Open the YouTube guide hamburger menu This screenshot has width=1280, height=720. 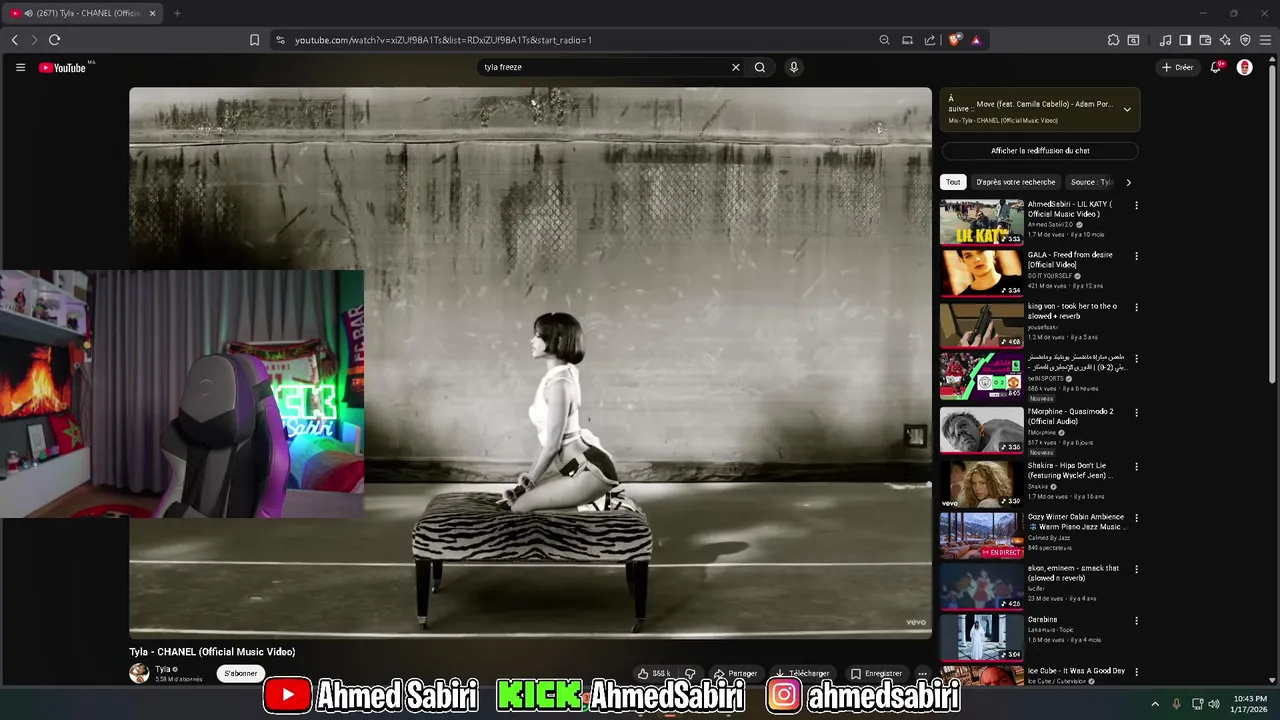click(20, 67)
